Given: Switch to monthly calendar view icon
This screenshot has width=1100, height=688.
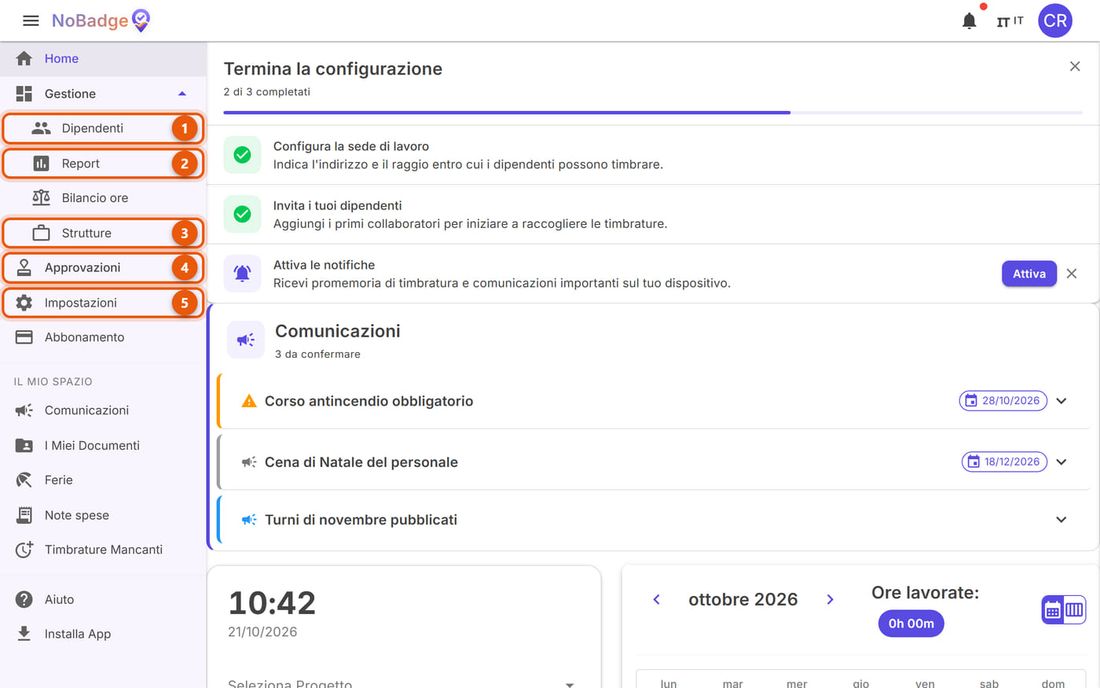Looking at the screenshot, I should [x=1052, y=610].
